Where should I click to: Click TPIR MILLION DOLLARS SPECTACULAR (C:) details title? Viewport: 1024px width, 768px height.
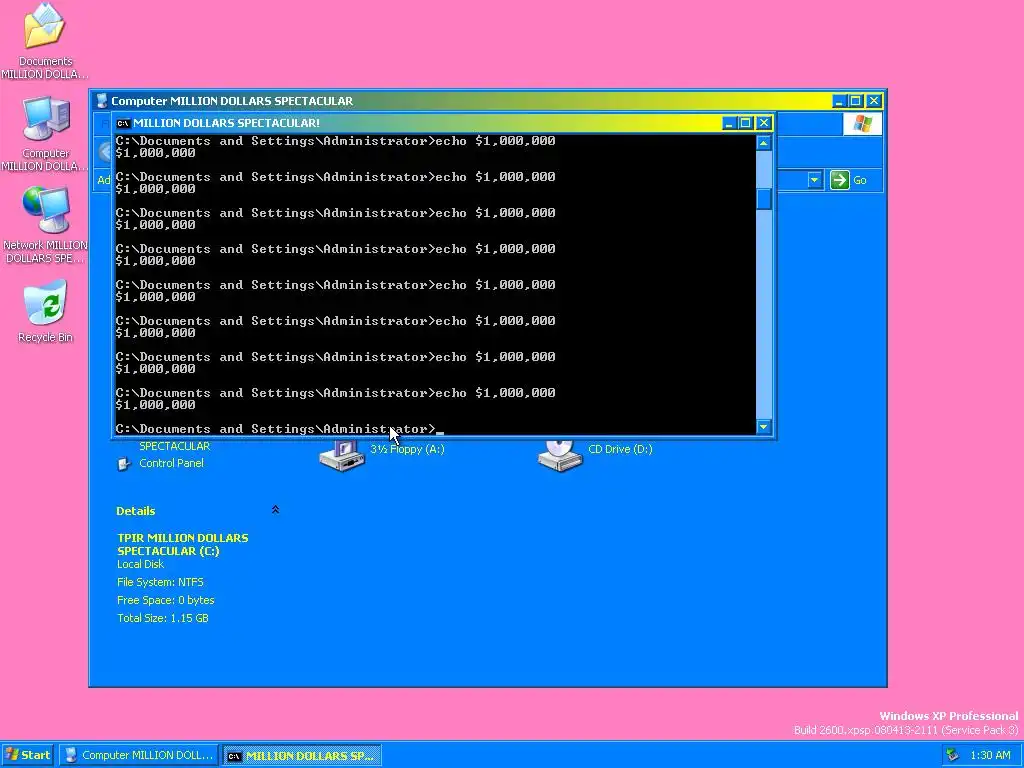(183, 544)
